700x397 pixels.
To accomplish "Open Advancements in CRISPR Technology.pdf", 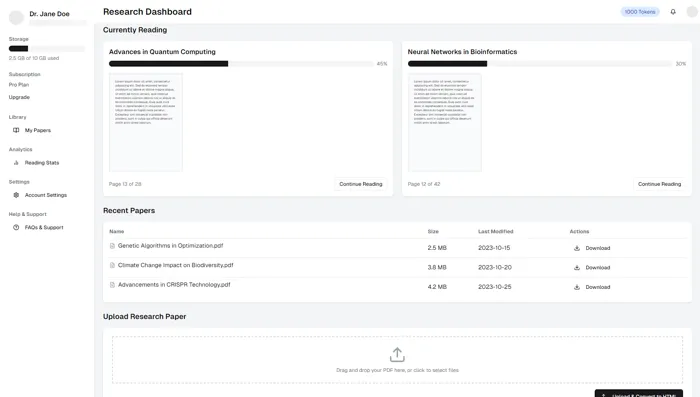I will [x=174, y=285].
